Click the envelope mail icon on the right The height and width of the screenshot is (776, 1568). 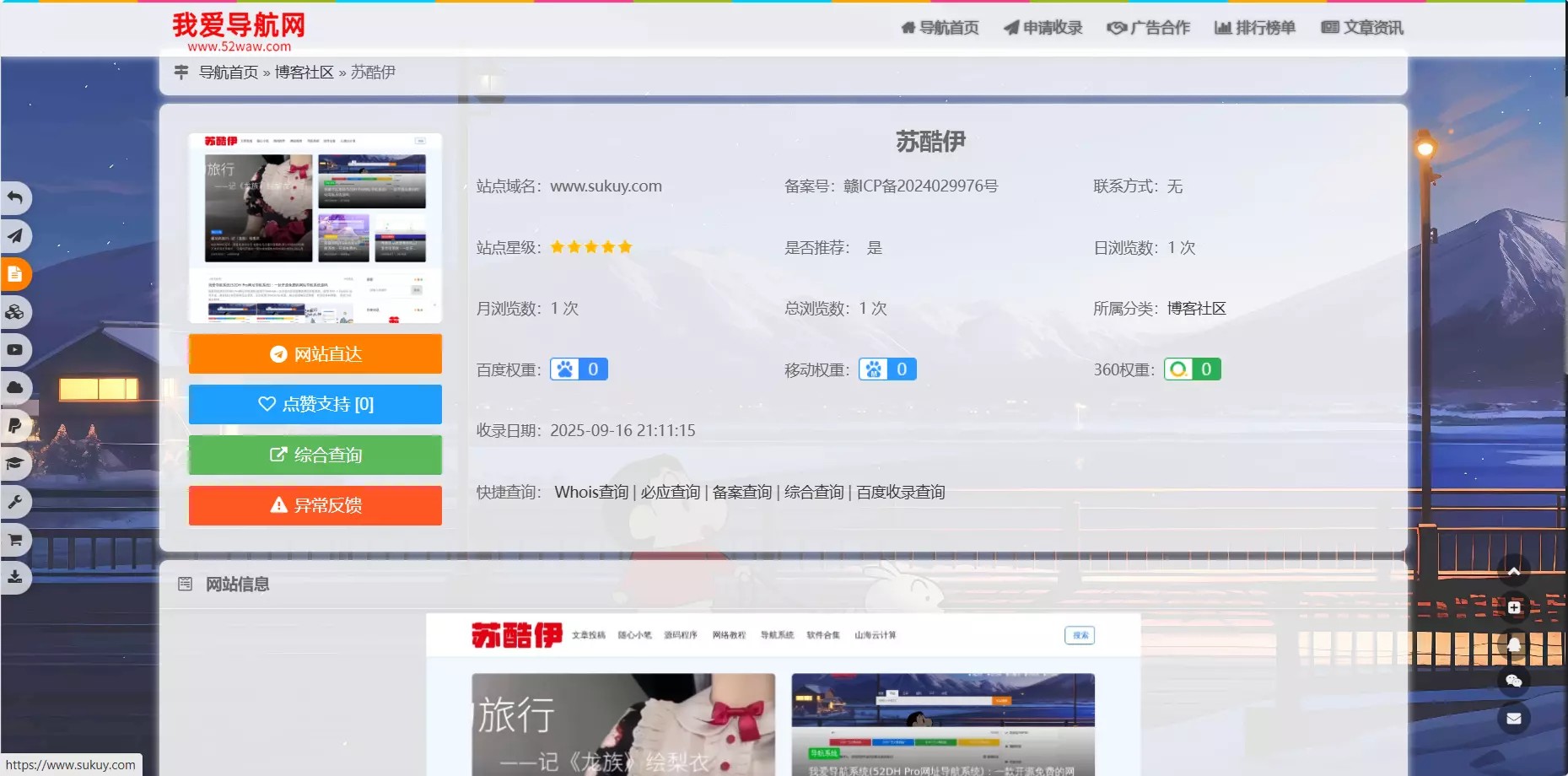[1514, 718]
